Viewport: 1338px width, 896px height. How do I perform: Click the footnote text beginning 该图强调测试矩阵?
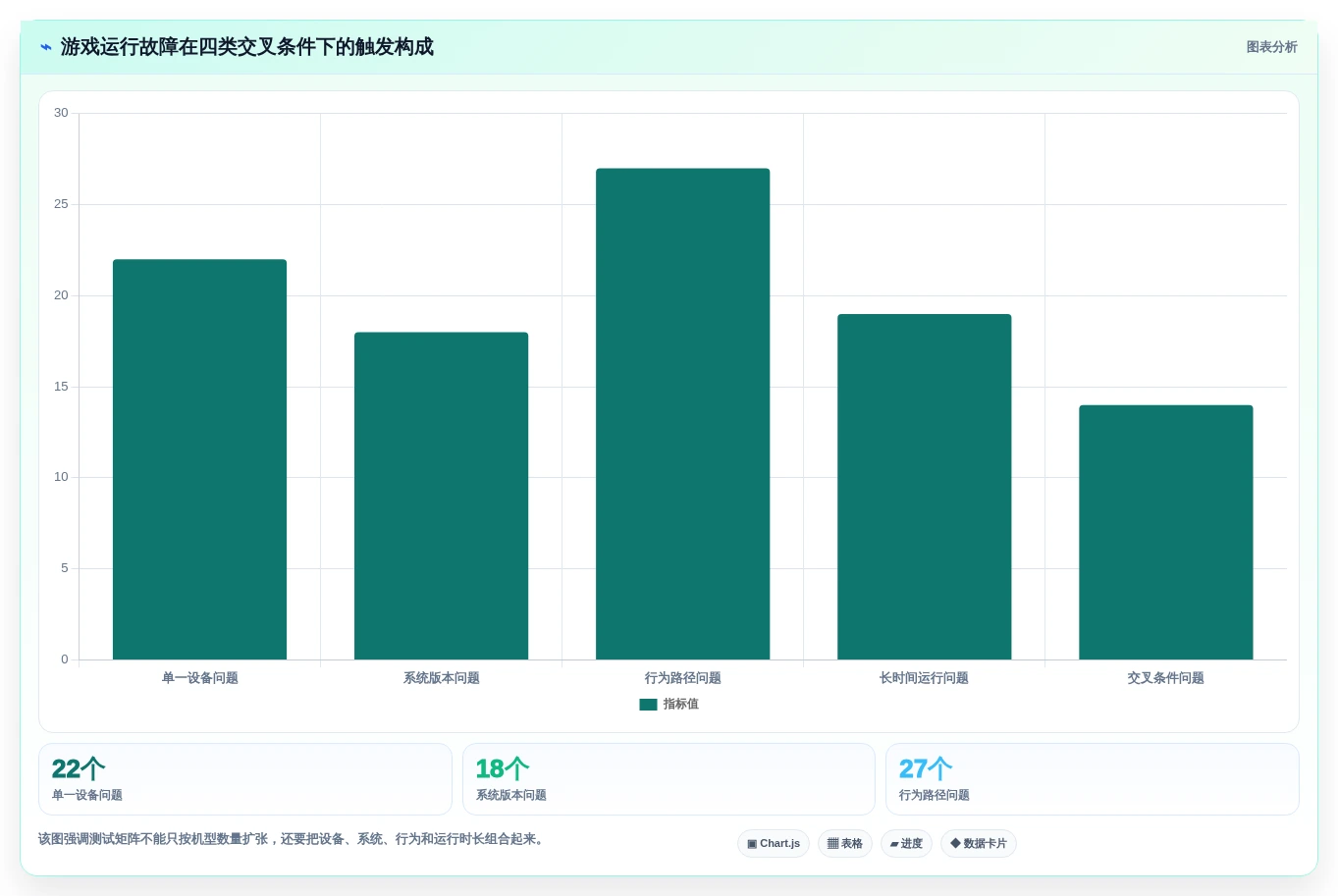(x=293, y=839)
